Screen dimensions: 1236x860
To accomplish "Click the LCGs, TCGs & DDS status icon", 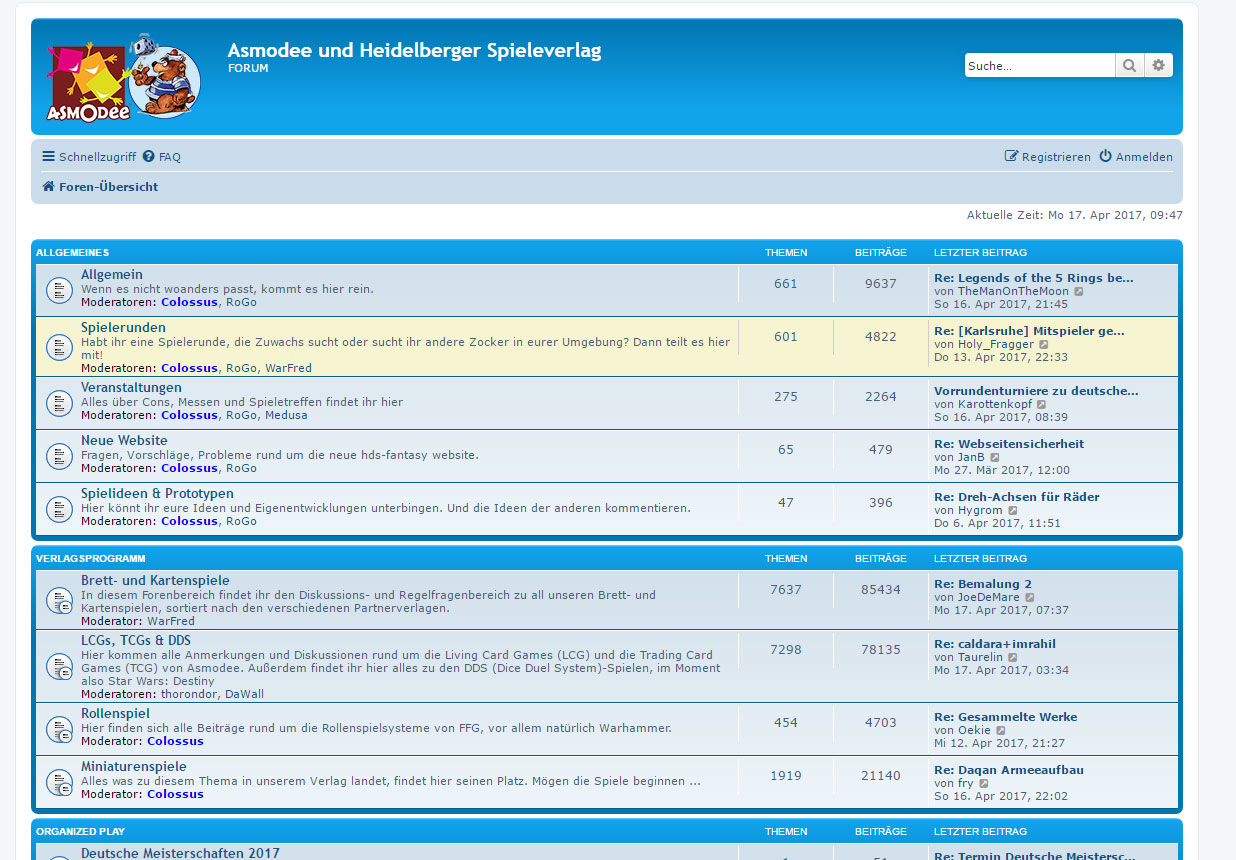I will (58, 667).
